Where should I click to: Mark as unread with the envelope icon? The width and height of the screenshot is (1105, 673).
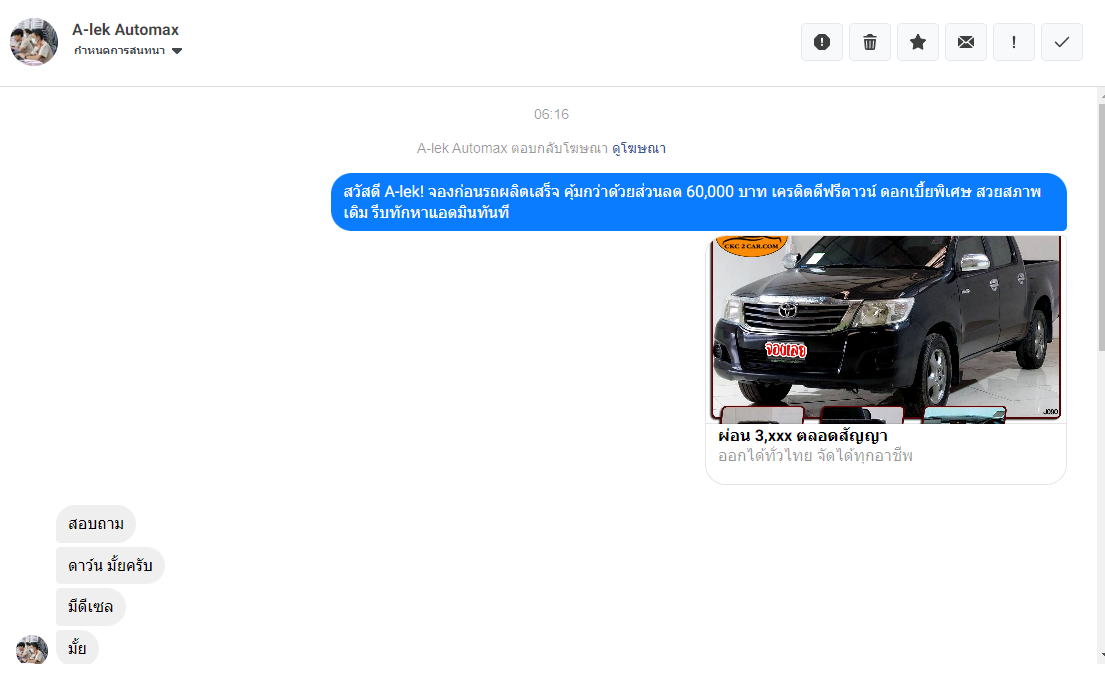(x=965, y=42)
